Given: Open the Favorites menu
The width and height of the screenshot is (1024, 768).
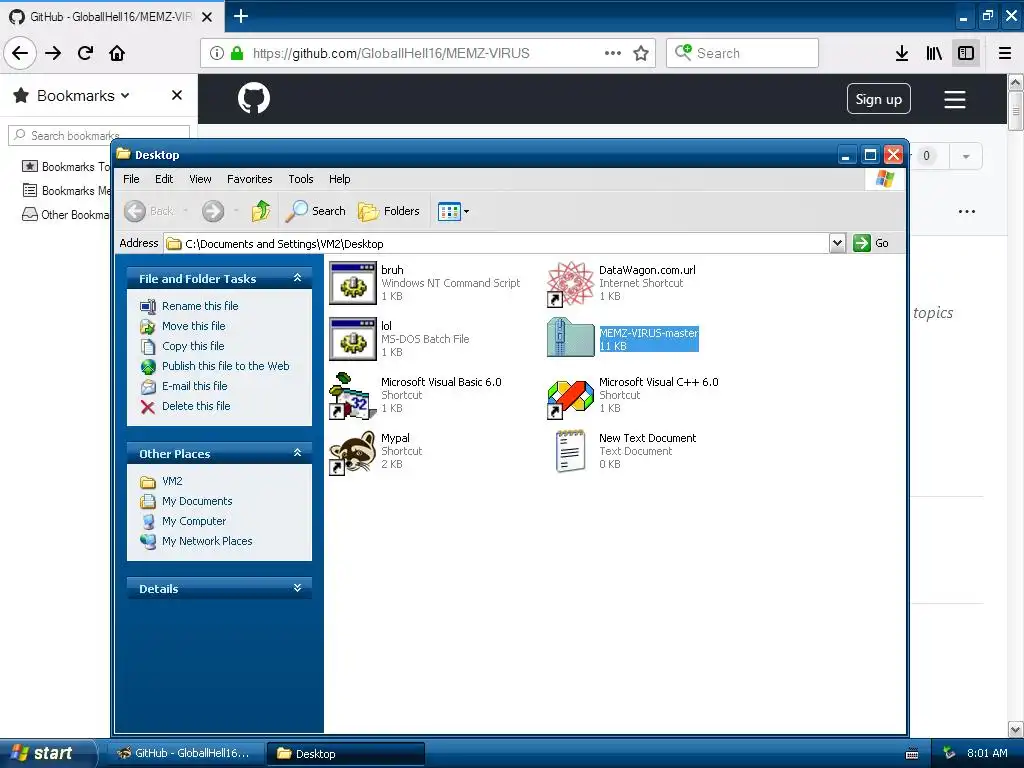Looking at the screenshot, I should (x=249, y=179).
